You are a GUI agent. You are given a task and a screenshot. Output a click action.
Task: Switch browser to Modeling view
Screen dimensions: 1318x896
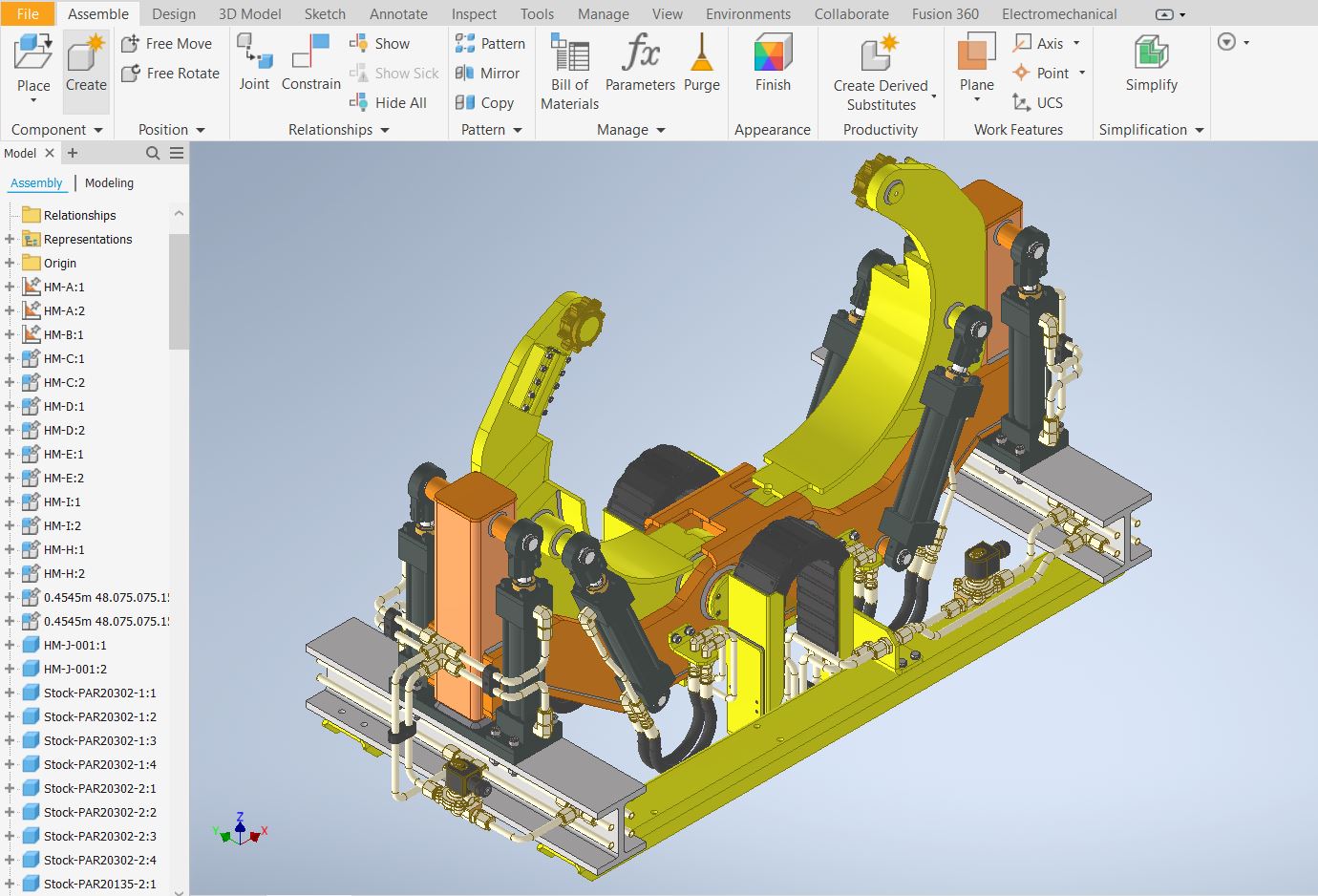pos(109,182)
